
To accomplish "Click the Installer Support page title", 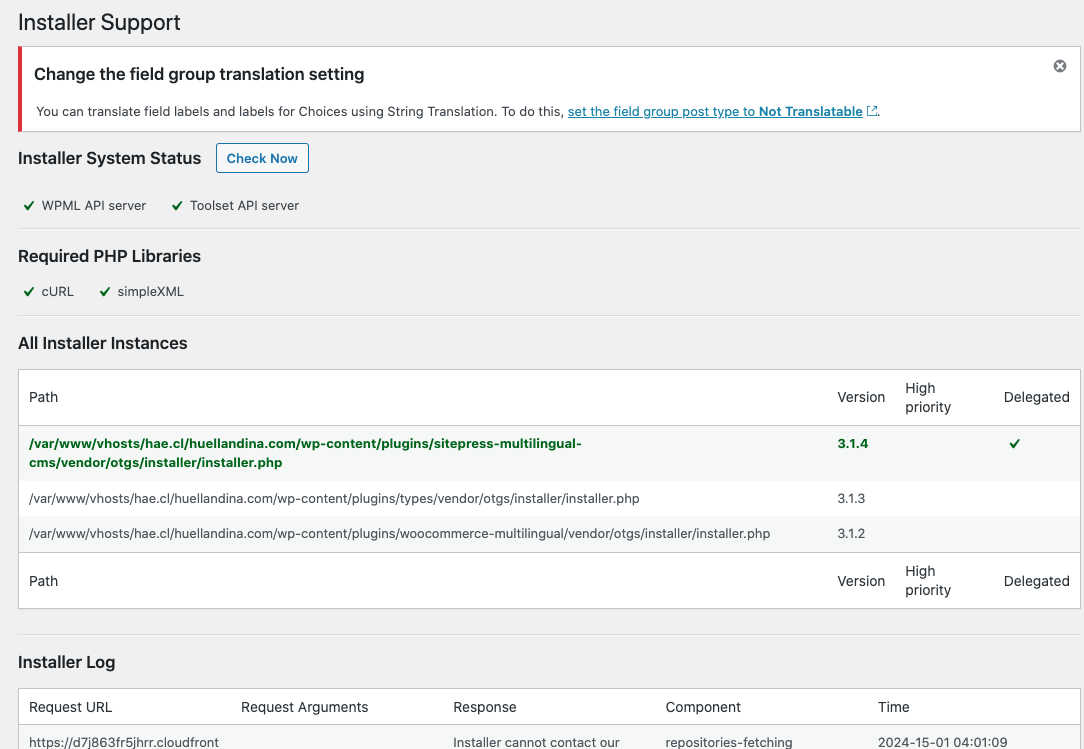I will point(99,22).
